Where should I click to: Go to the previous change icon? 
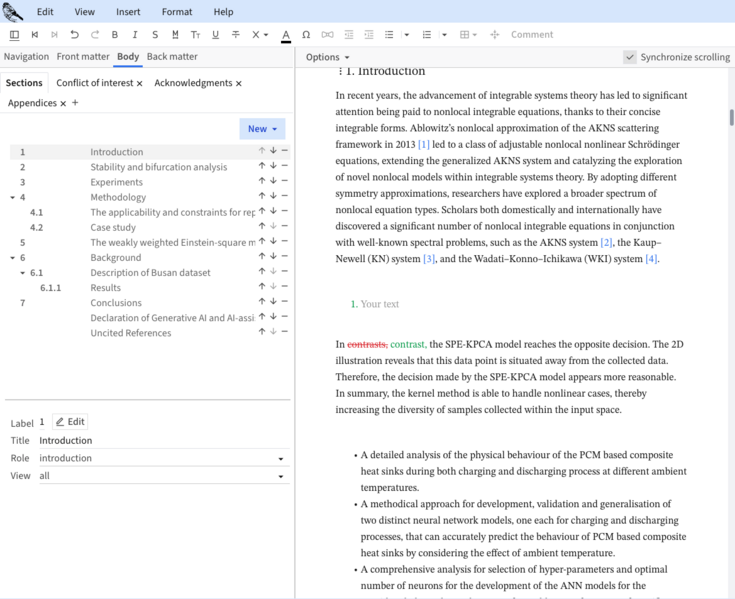[x=35, y=35]
